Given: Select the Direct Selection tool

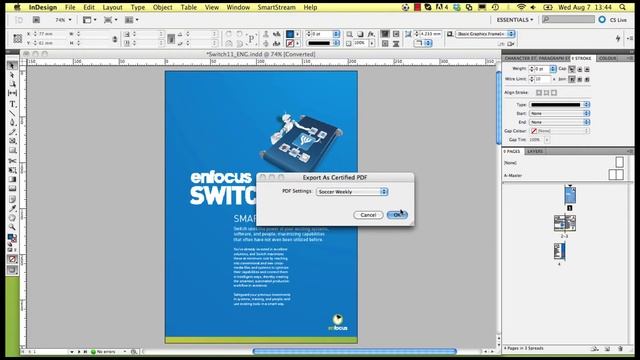Looking at the screenshot, I should pyautogui.click(x=12, y=76).
